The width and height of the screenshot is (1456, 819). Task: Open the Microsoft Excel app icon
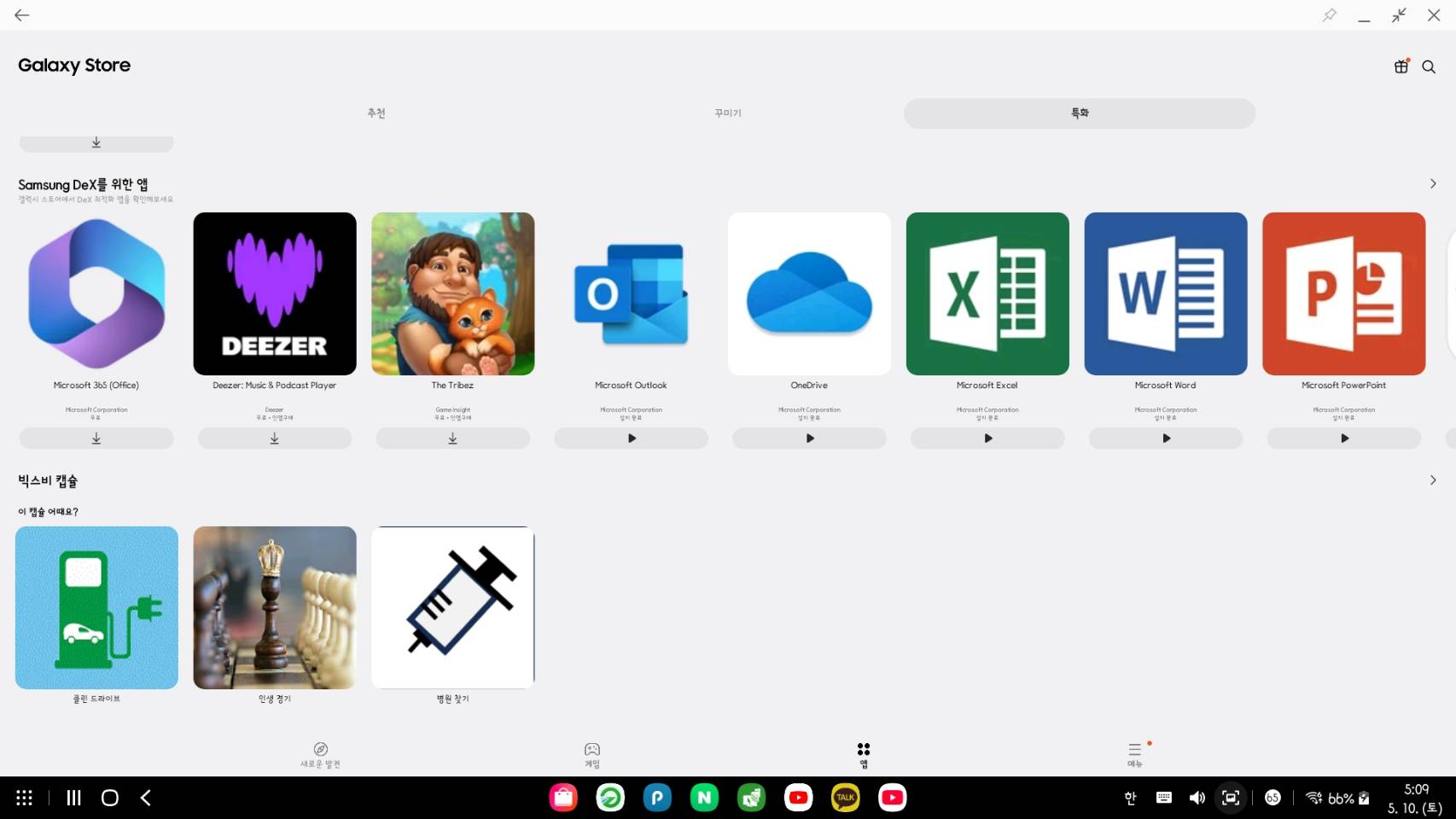(x=987, y=293)
